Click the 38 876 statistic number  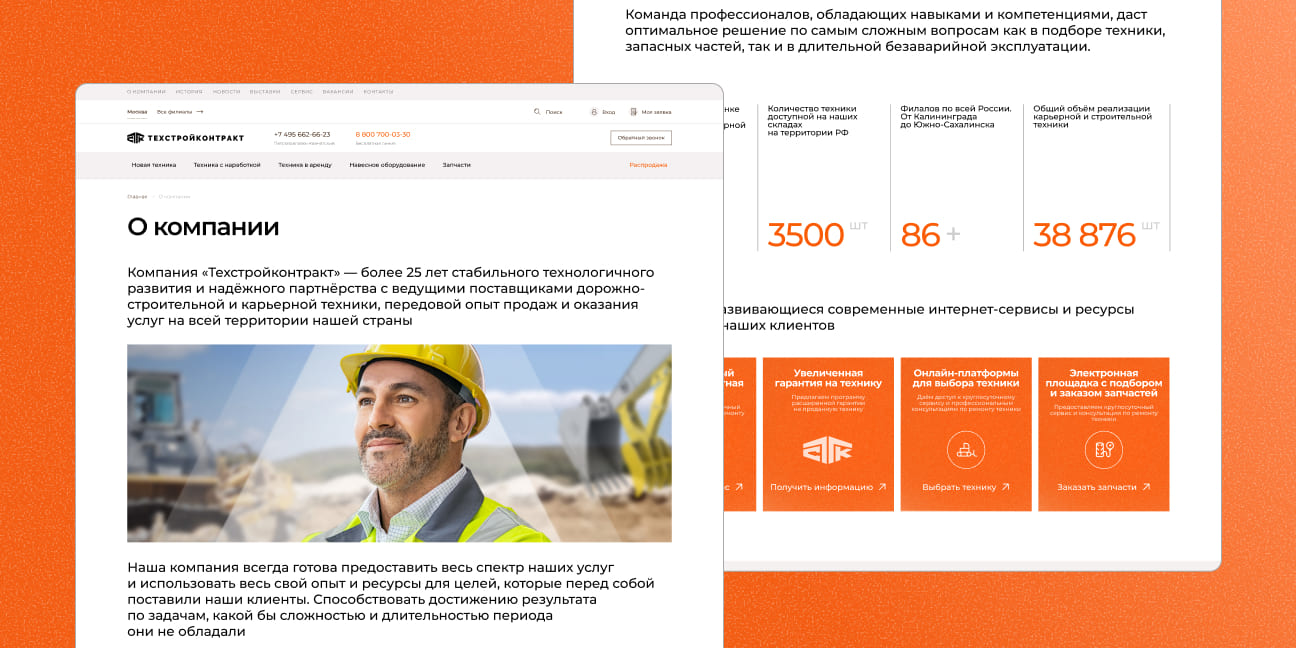click(x=1084, y=235)
